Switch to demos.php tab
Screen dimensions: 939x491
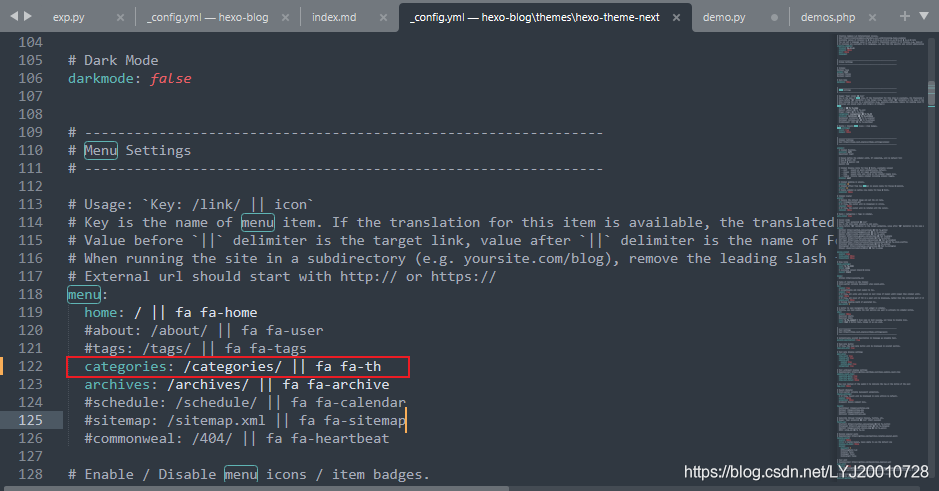tap(828, 17)
